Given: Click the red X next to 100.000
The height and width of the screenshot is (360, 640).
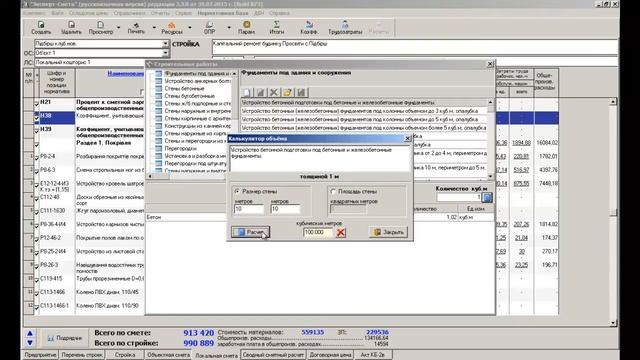Looking at the screenshot, I should pos(341,232).
